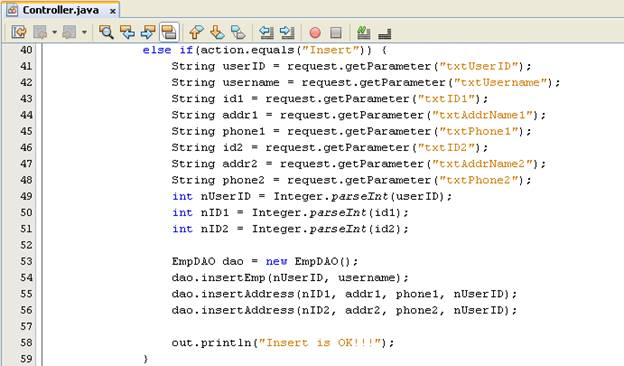
Task: Click the greyed Back navigation button
Action: [40, 32]
